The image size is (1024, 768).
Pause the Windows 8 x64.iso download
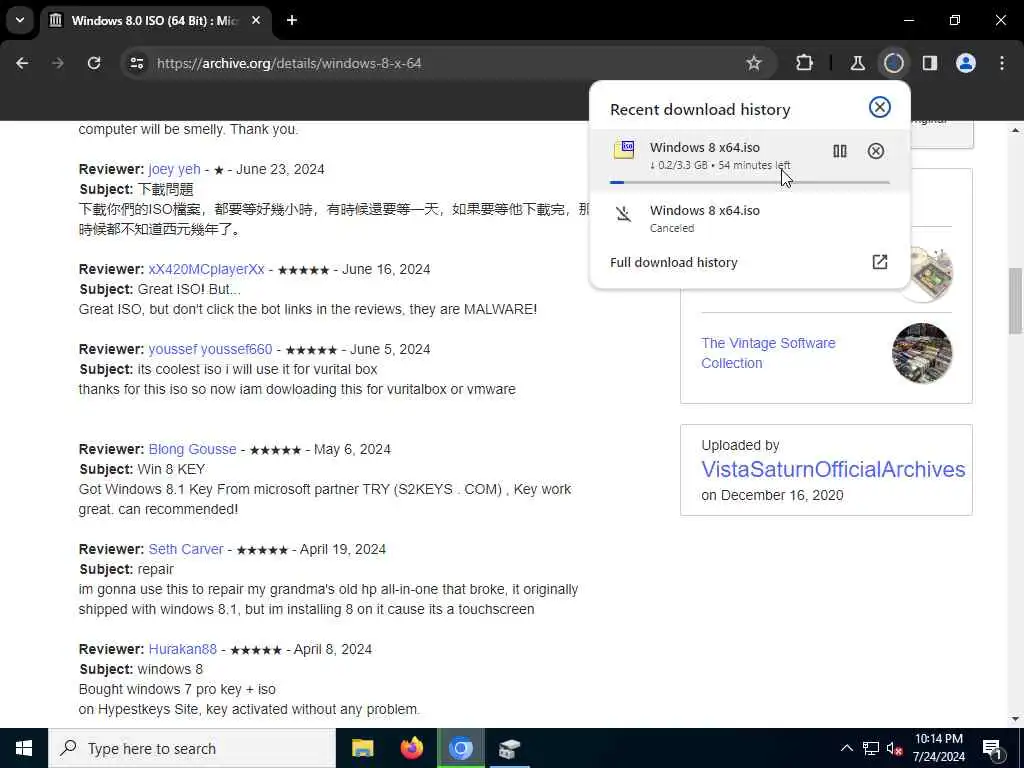point(840,152)
